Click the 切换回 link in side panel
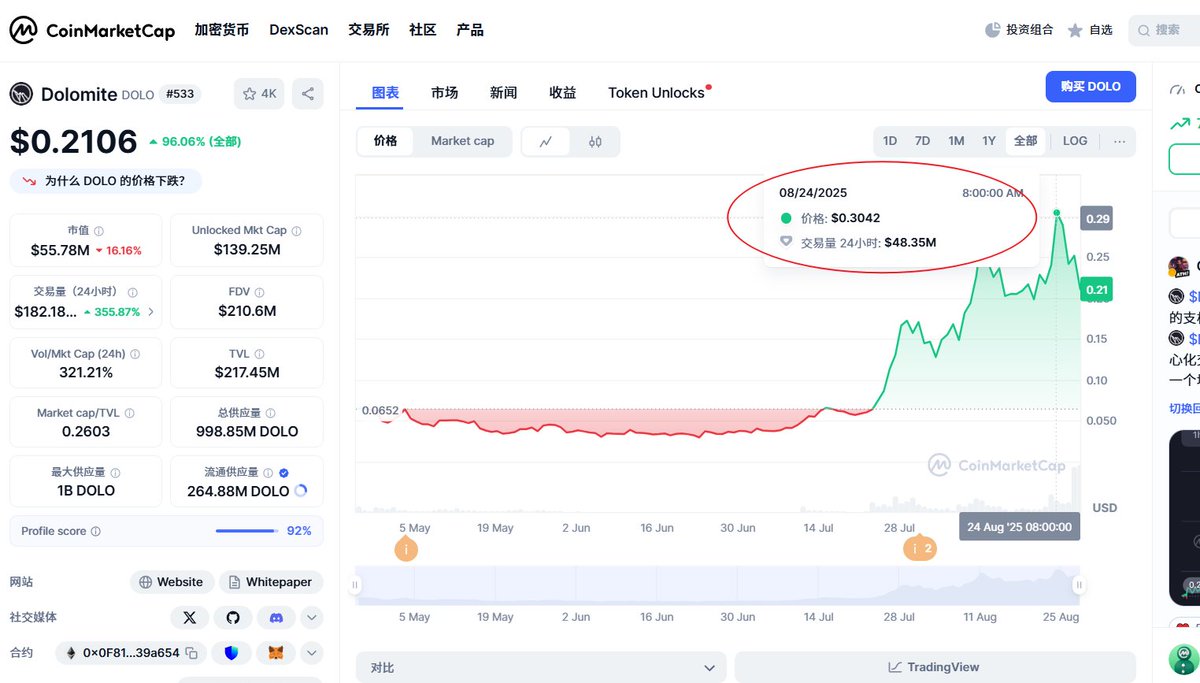The width and height of the screenshot is (1200, 683). (x=1185, y=408)
